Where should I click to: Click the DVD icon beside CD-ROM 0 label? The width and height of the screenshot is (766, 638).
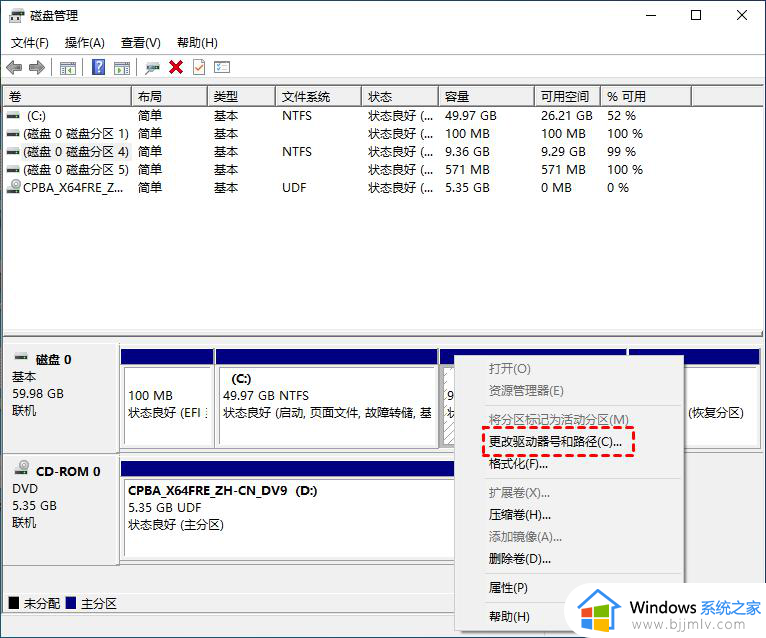tap(21, 468)
